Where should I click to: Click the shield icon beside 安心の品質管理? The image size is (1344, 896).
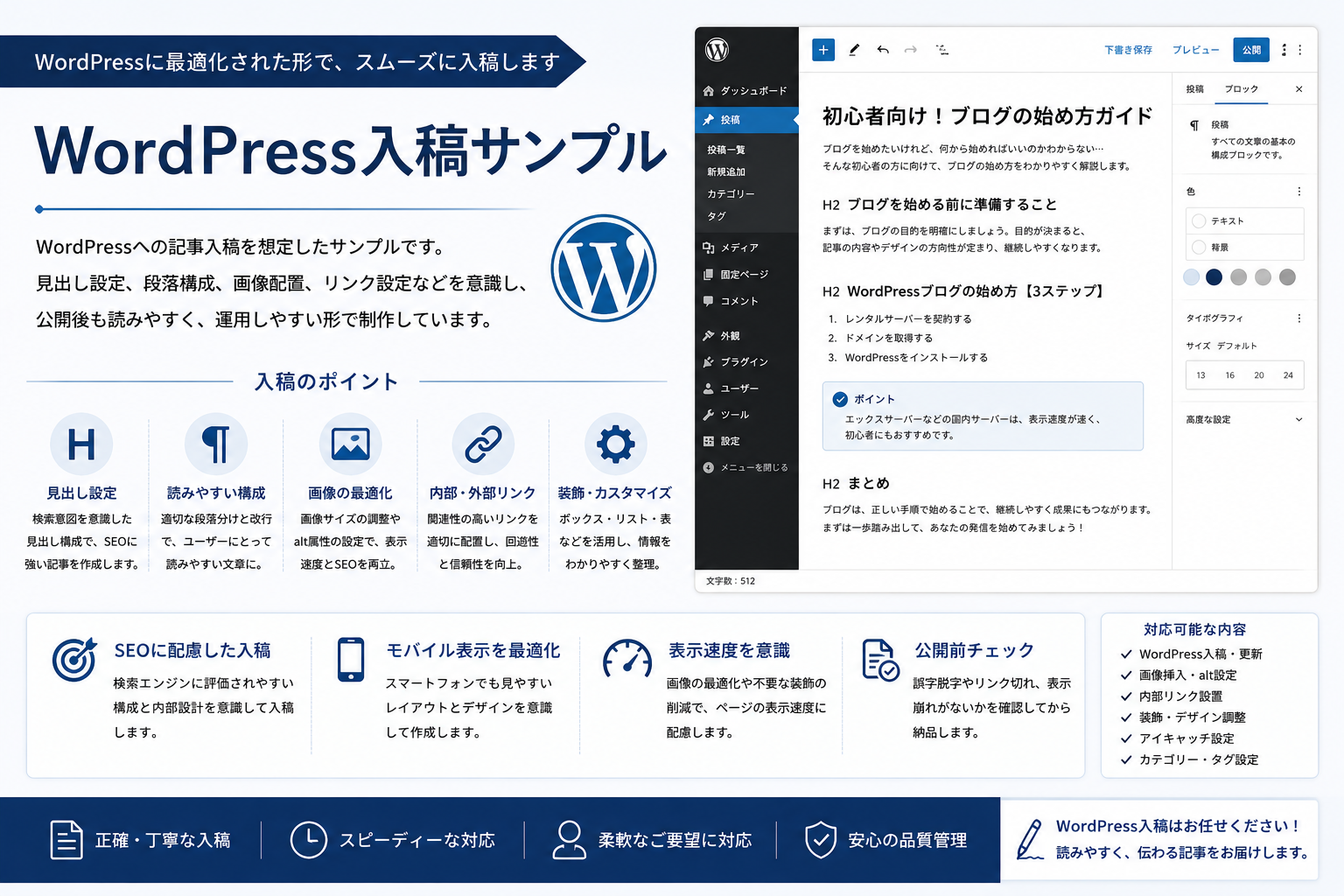click(x=821, y=840)
